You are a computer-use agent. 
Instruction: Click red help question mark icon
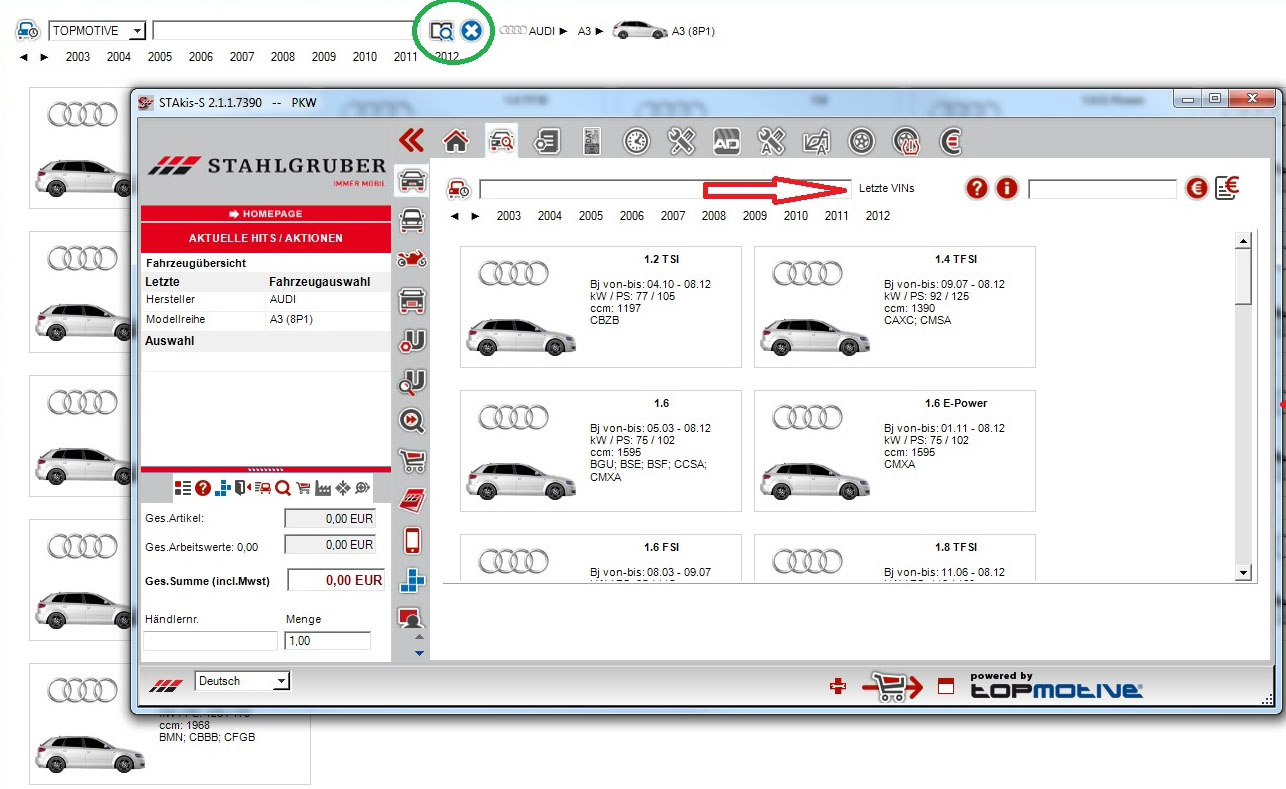[x=976, y=188]
